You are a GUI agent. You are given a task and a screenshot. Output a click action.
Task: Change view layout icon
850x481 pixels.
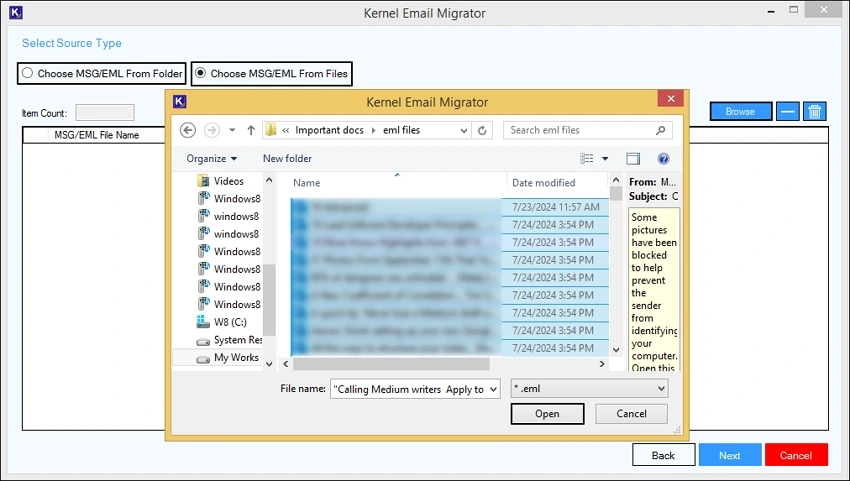[587, 158]
